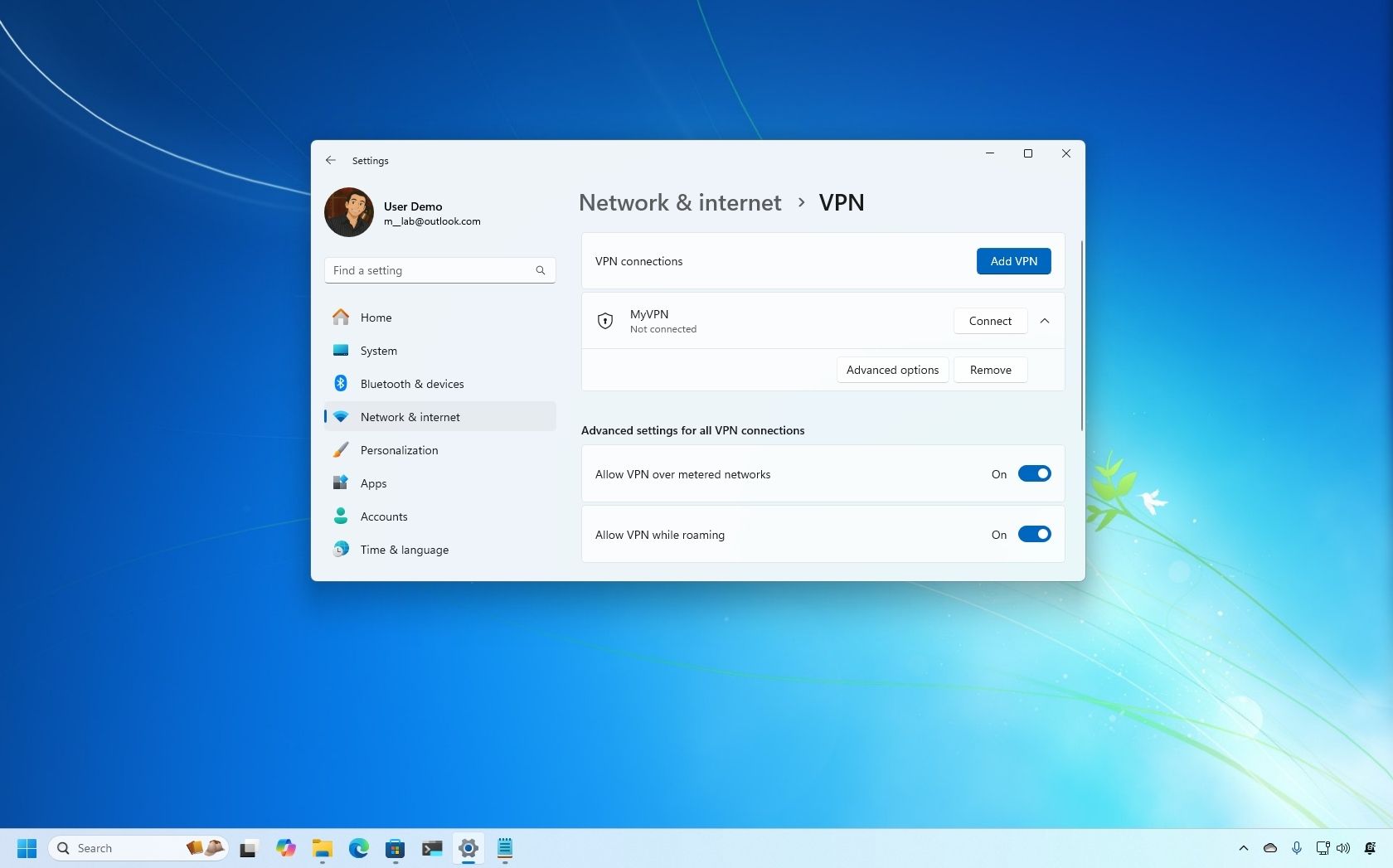Remove the MyVPN connection

click(989, 370)
